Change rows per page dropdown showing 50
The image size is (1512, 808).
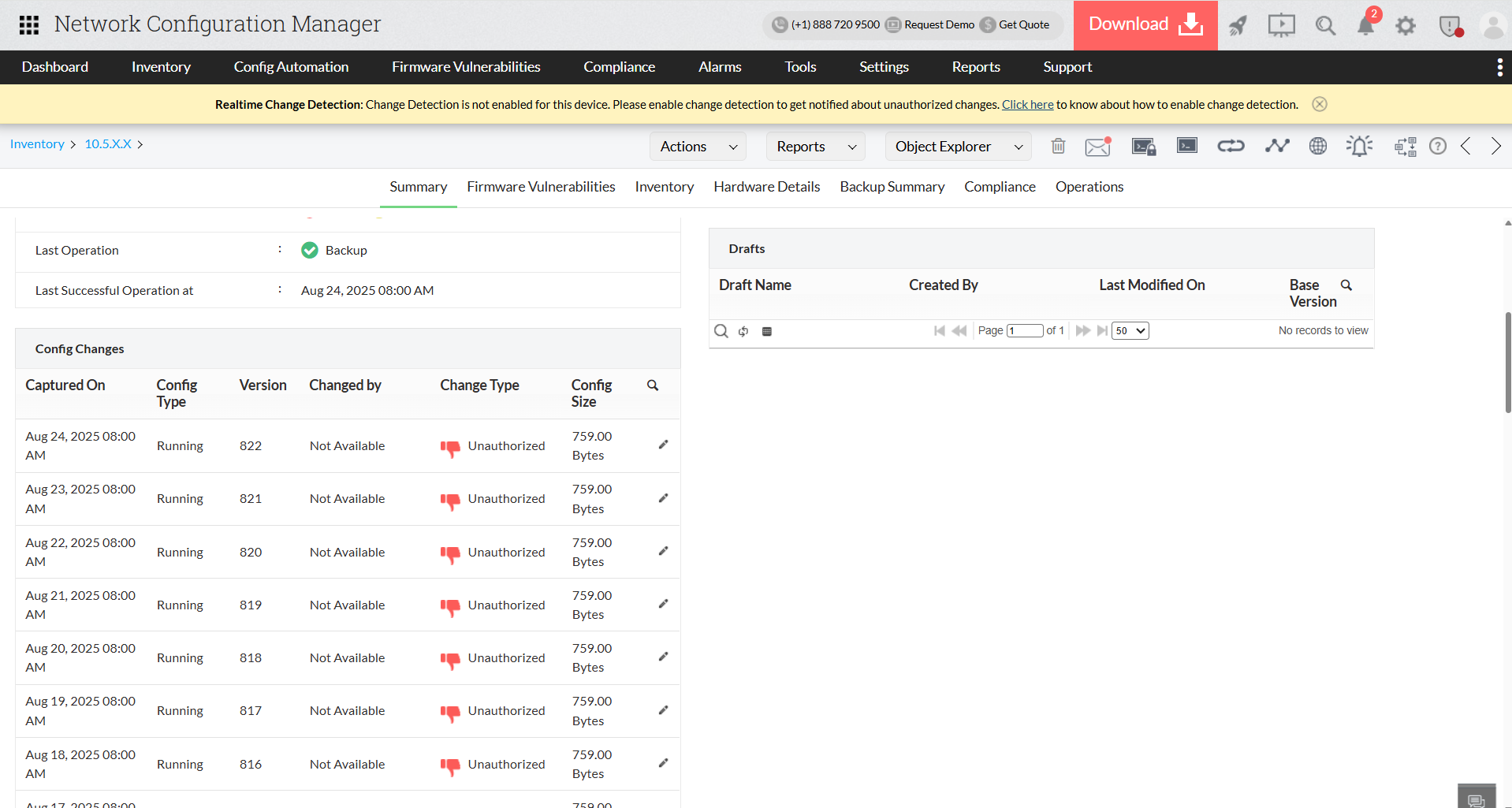1130,331
